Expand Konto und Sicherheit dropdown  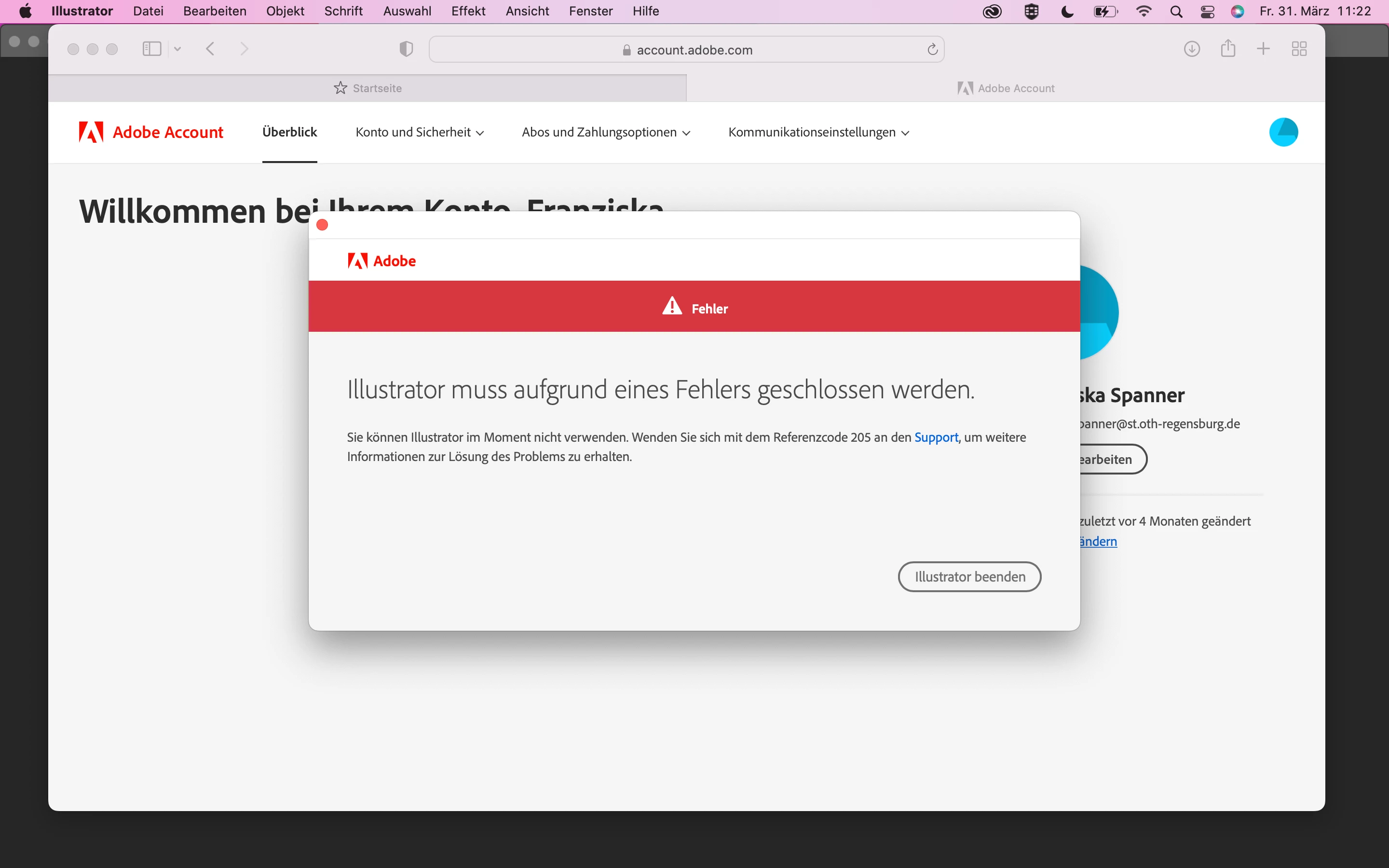pos(420,133)
